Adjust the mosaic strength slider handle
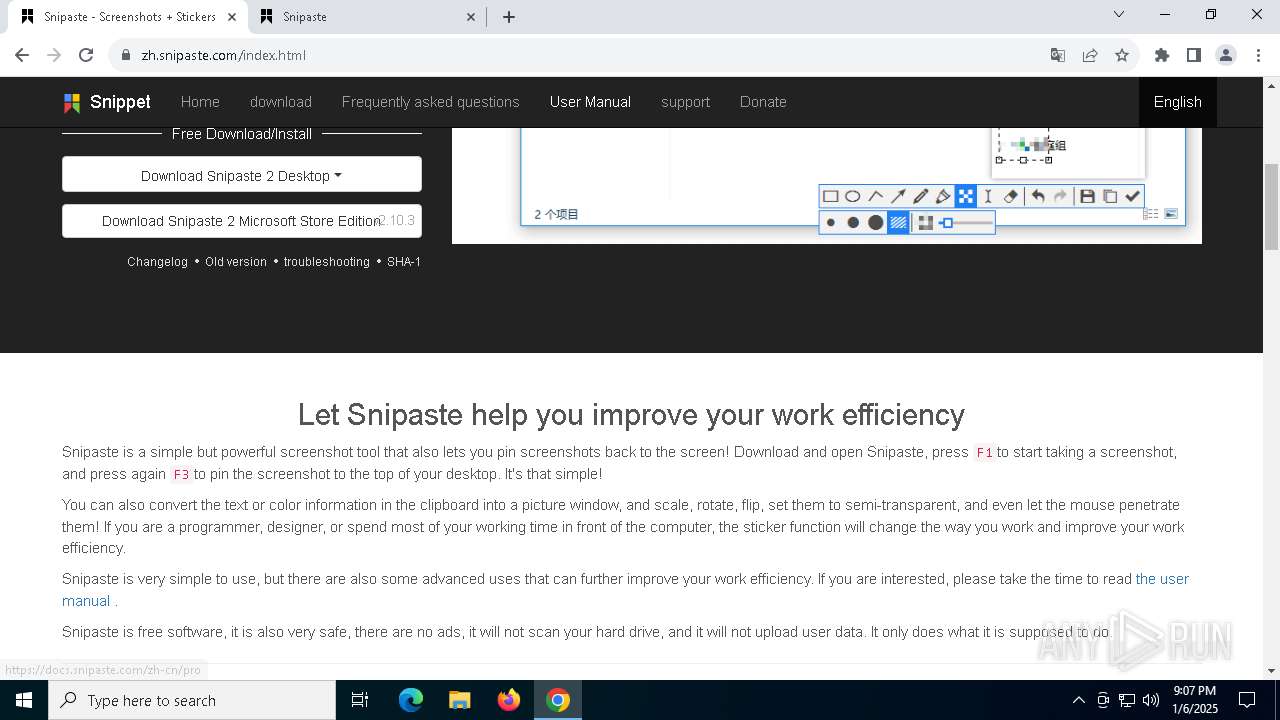Viewport: 1280px width, 720px height. (947, 223)
